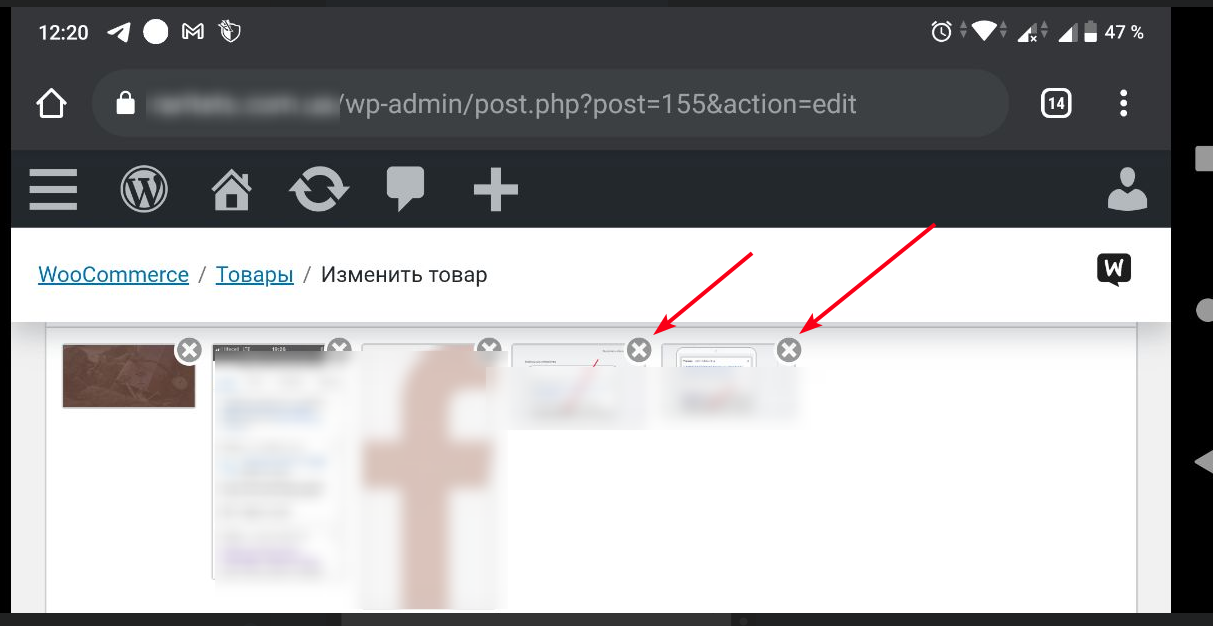The height and width of the screenshot is (626, 1213).
Task: Open updates circular arrows icon
Action: [x=319, y=188]
